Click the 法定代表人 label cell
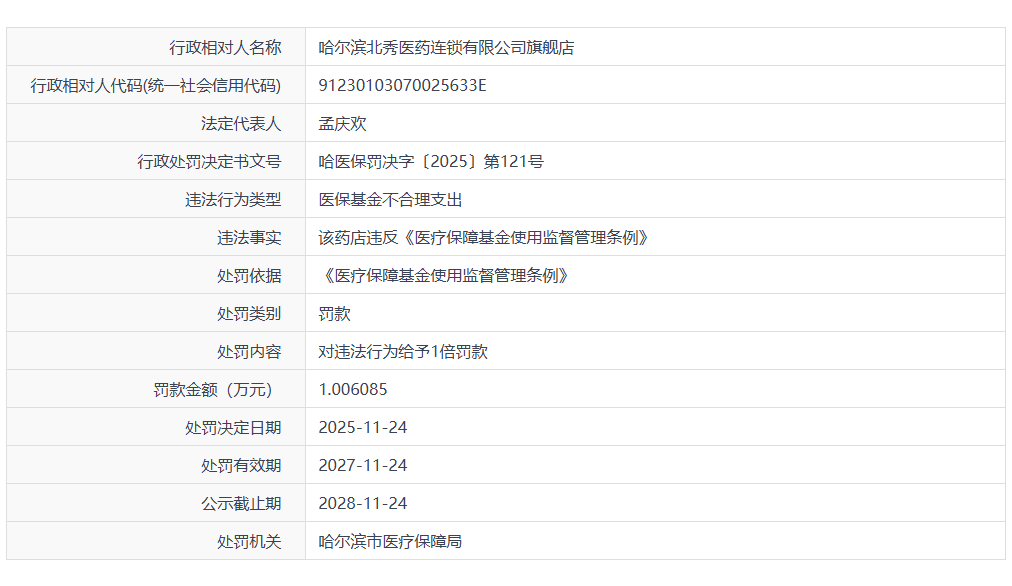The image size is (1012, 586). click(241, 123)
